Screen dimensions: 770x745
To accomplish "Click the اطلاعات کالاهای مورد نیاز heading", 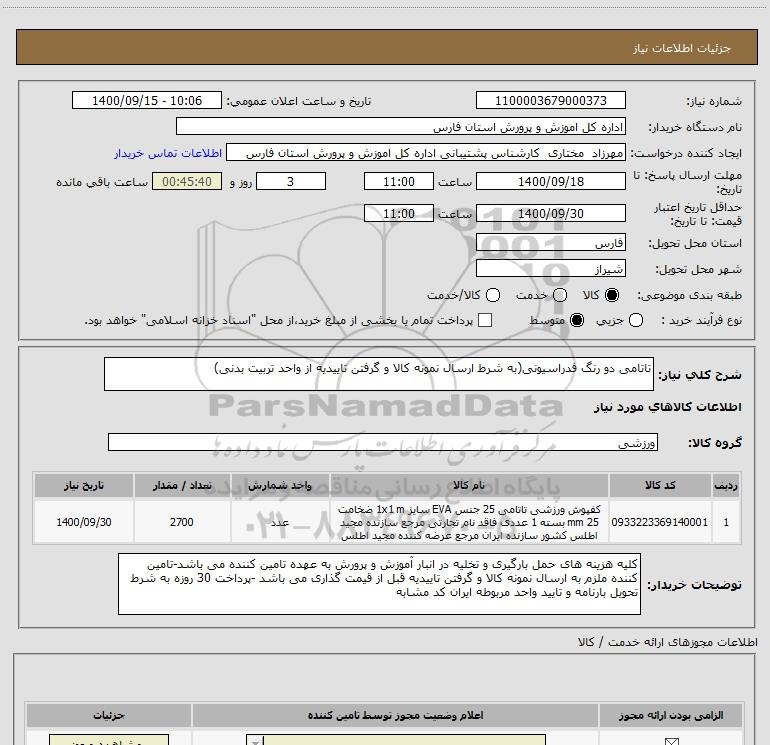I will (x=667, y=407).
